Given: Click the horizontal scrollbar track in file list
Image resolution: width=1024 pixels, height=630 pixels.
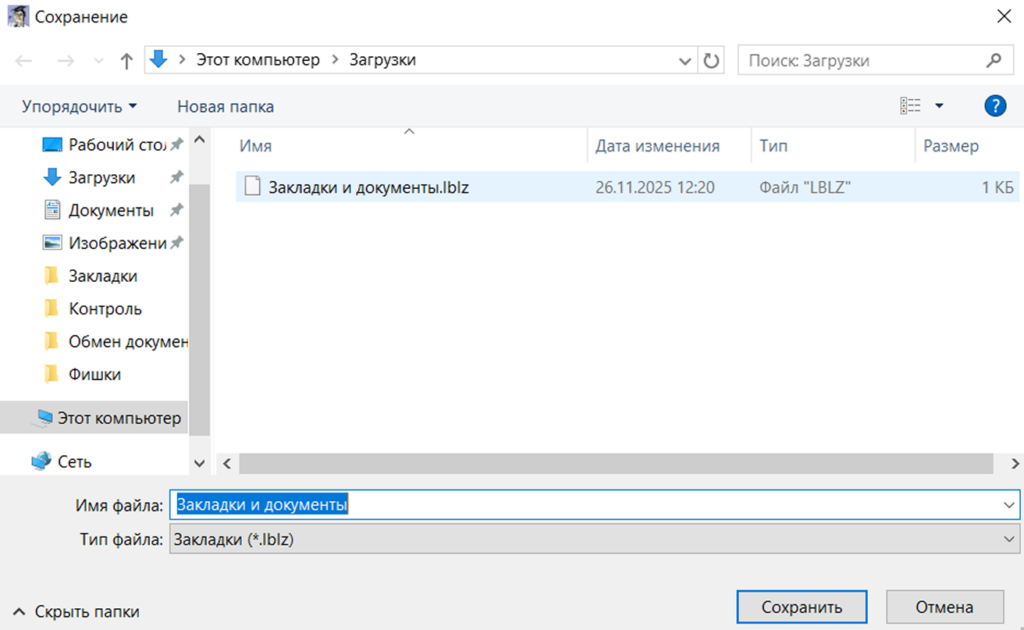Looking at the screenshot, I should coord(616,464).
